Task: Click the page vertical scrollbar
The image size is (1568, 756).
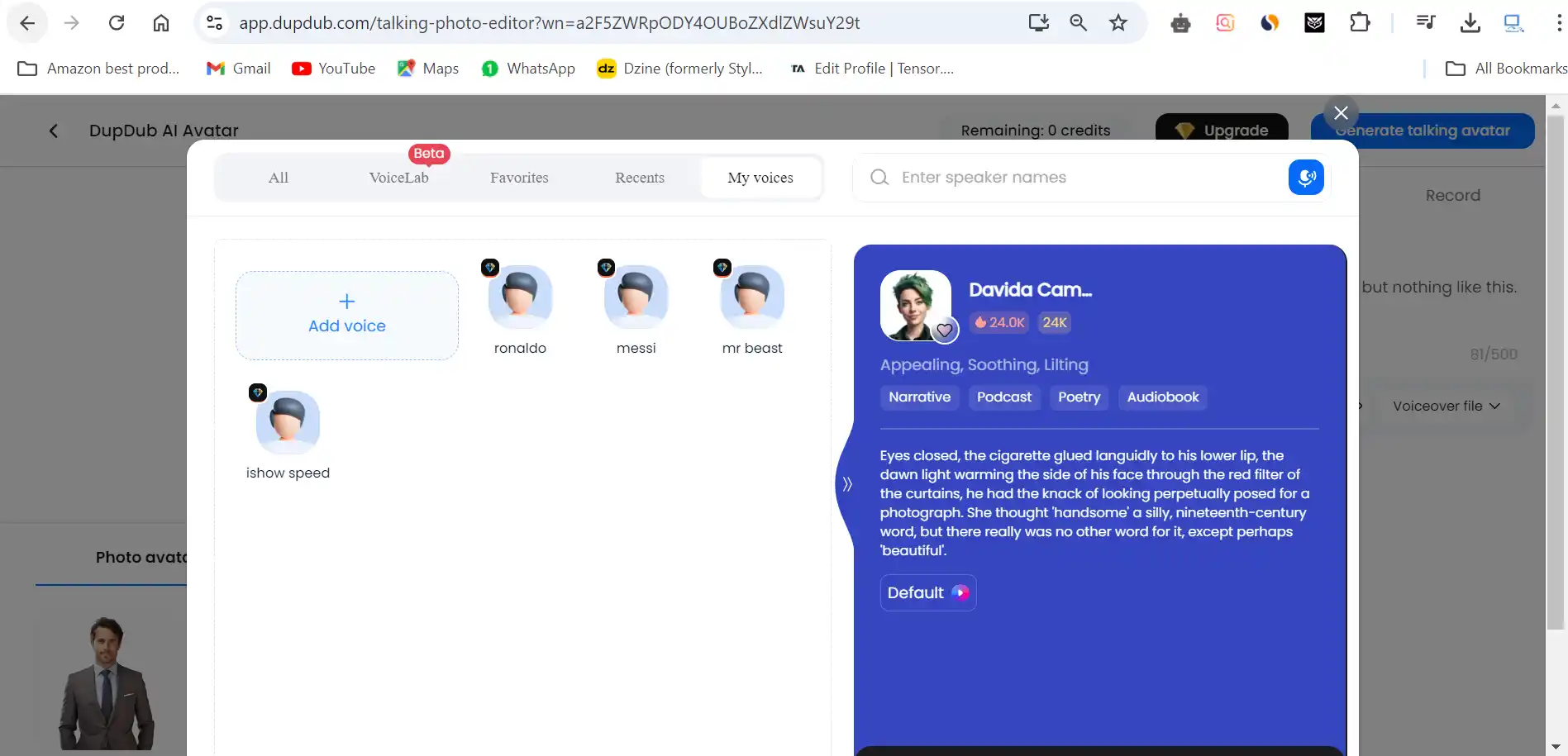Action: point(1556,372)
